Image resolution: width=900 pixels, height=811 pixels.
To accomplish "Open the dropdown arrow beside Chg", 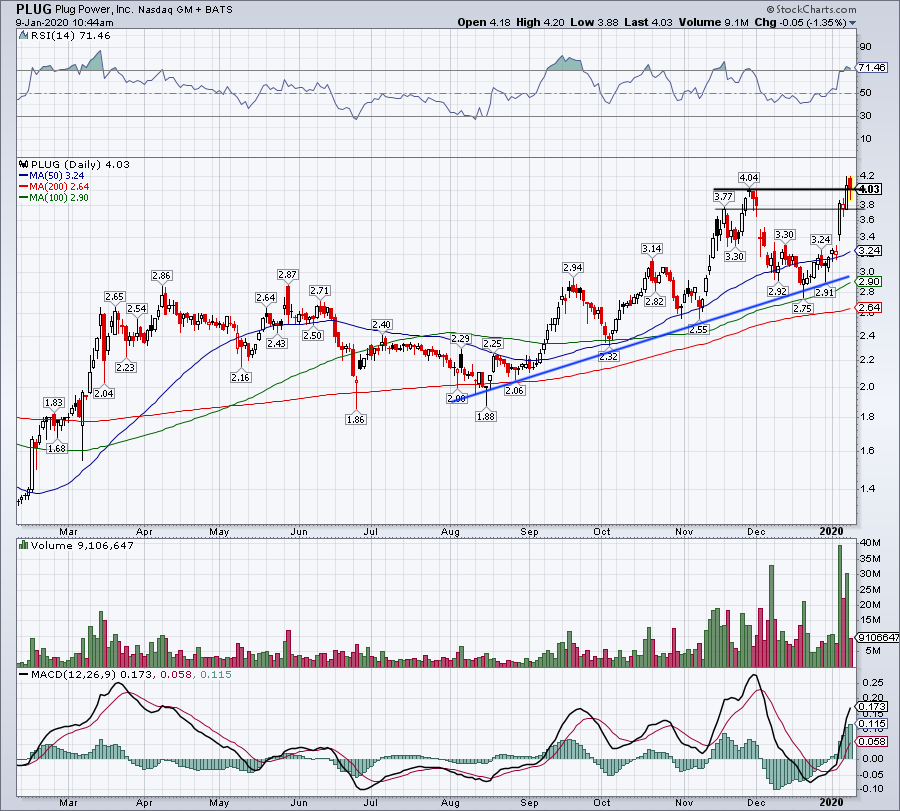I will click(852, 23).
